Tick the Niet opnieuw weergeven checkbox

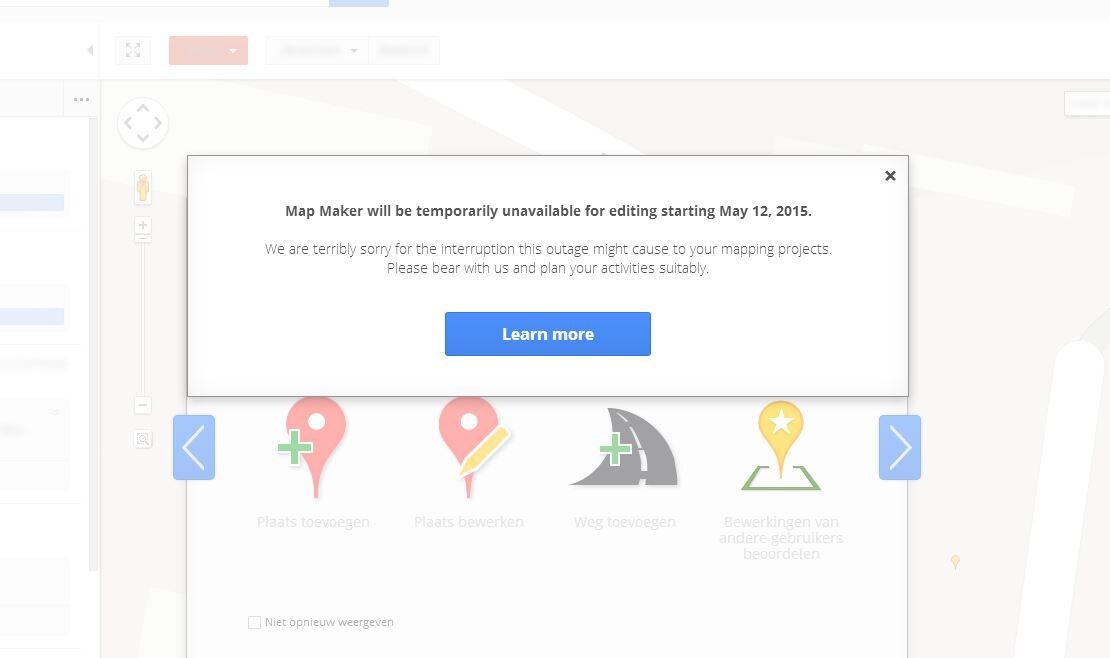(254, 622)
